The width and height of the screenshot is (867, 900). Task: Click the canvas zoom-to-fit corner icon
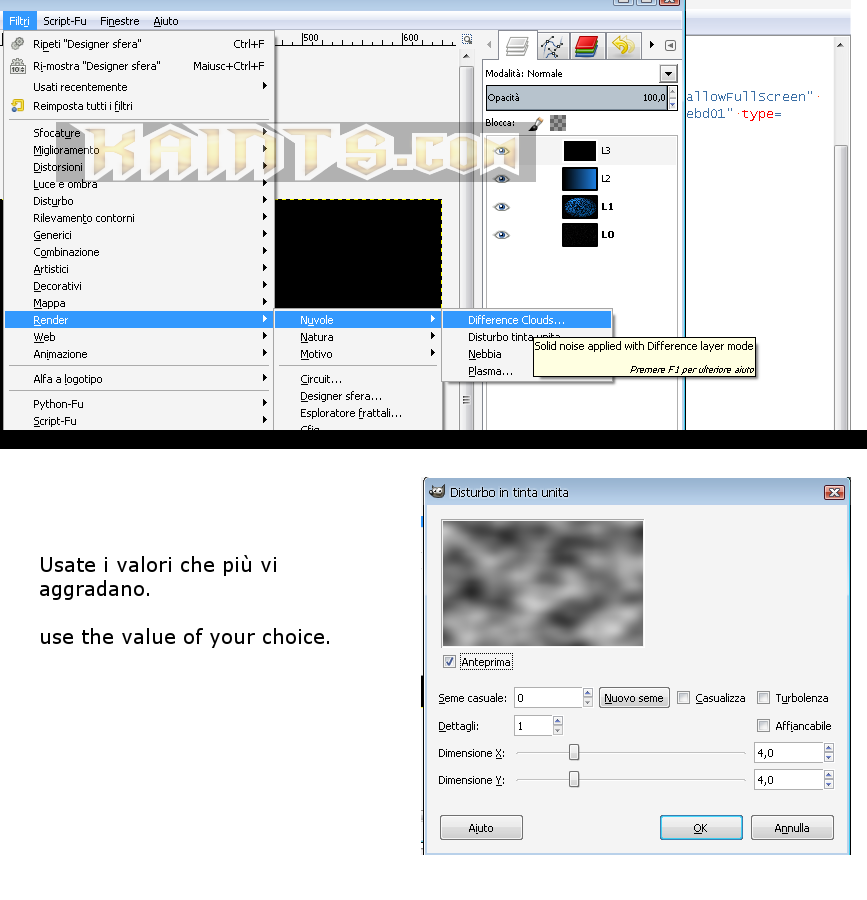point(467,39)
